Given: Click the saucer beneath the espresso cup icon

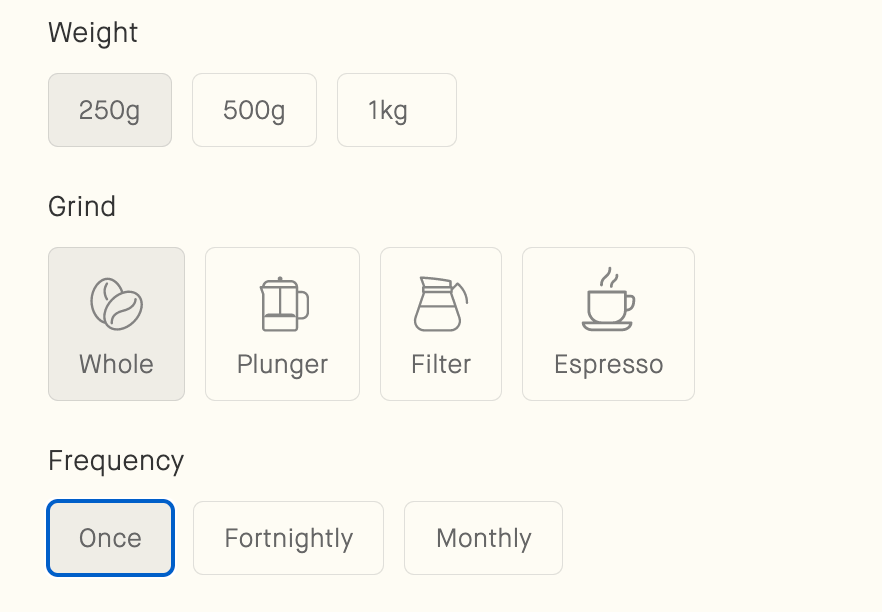Looking at the screenshot, I should (607, 325).
